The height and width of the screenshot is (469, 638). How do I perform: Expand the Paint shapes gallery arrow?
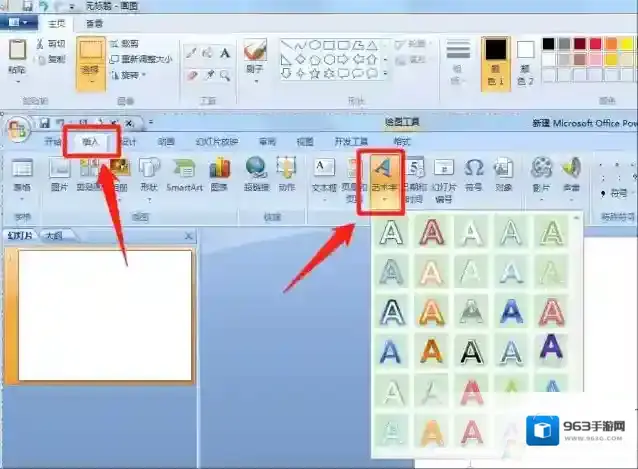[x=385, y=74]
